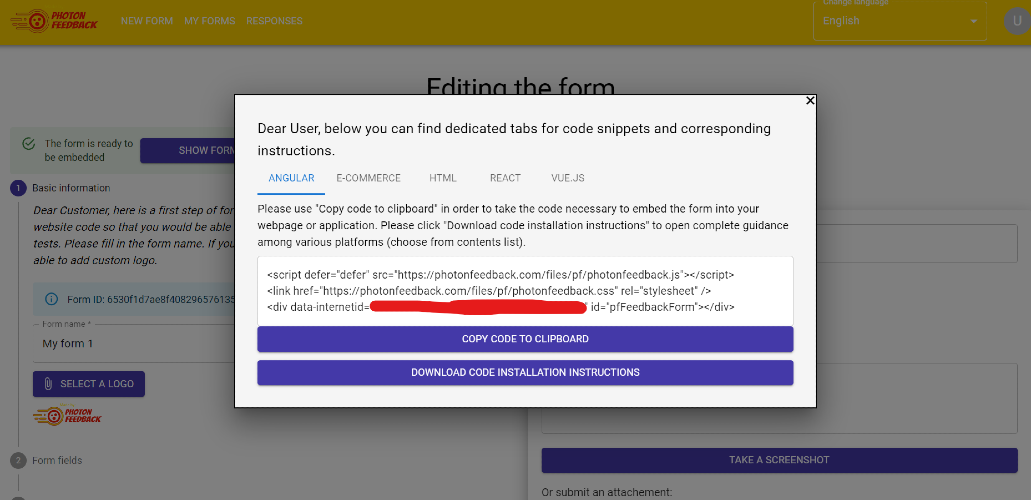Click the Form ID info icon

[x=51, y=299]
